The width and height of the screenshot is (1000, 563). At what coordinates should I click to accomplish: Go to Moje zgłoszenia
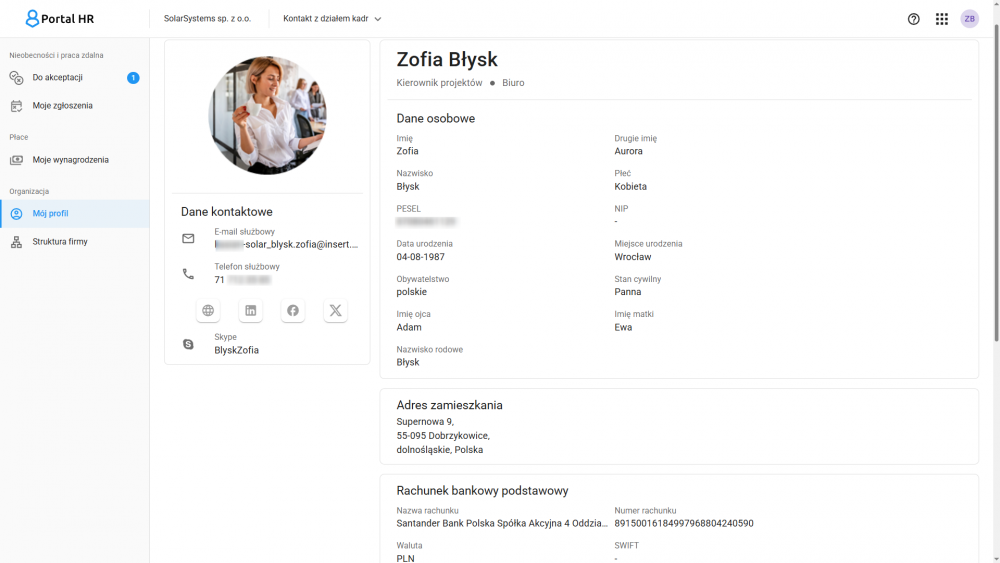62,106
